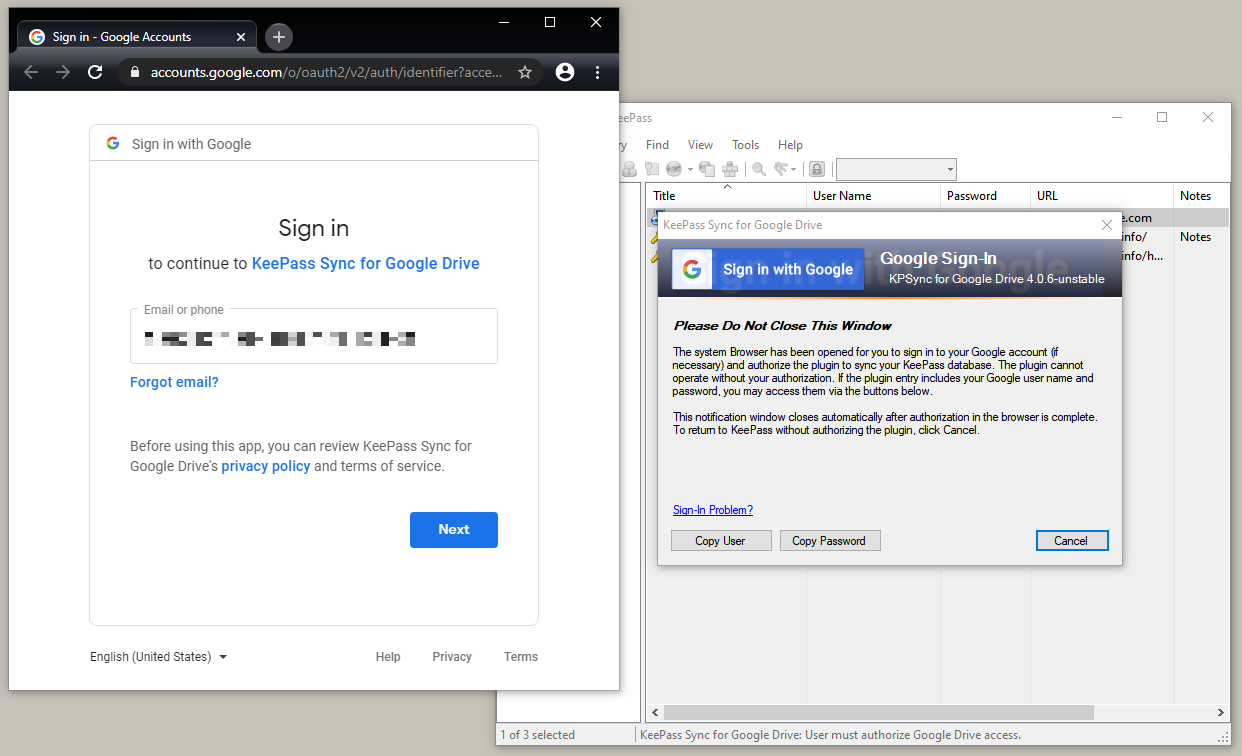The width and height of the screenshot is (1242, 756).
Task: Click the KeePass show entries icon
Action: point(781,169)
